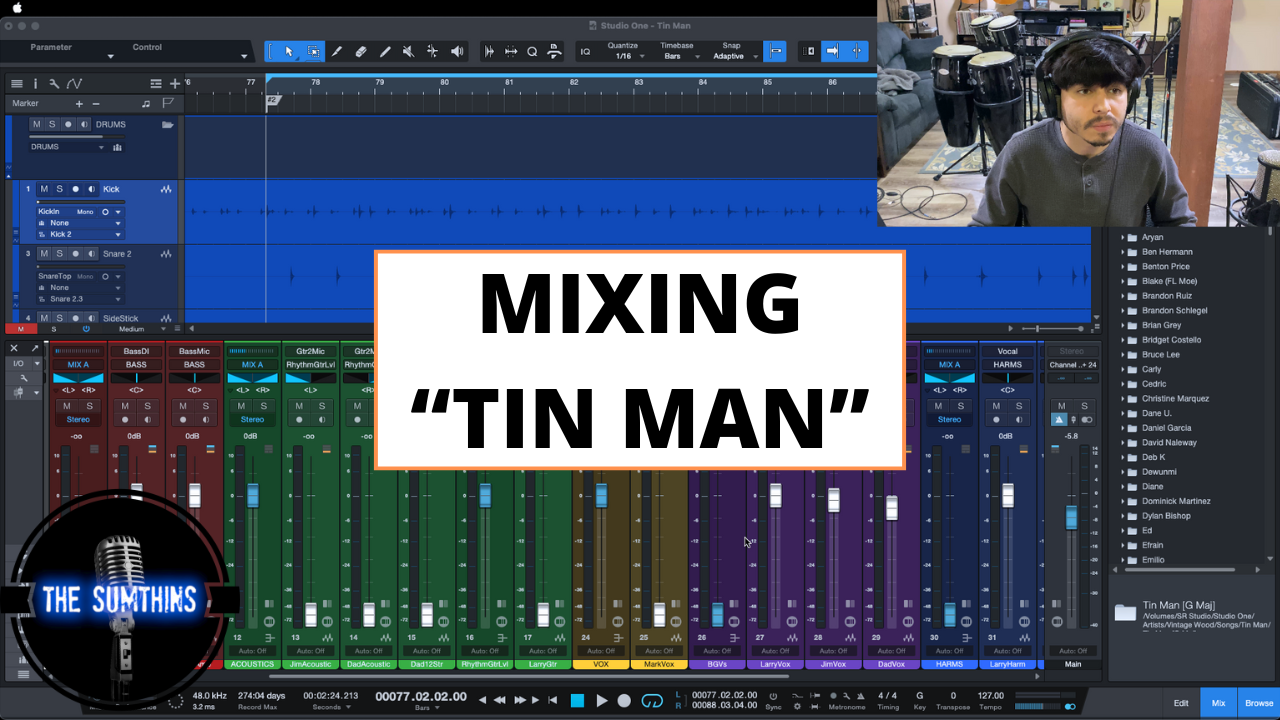The image size is (1280, 720).
Task: Click the Play button in the transport
Action: [x=601, y=700]
